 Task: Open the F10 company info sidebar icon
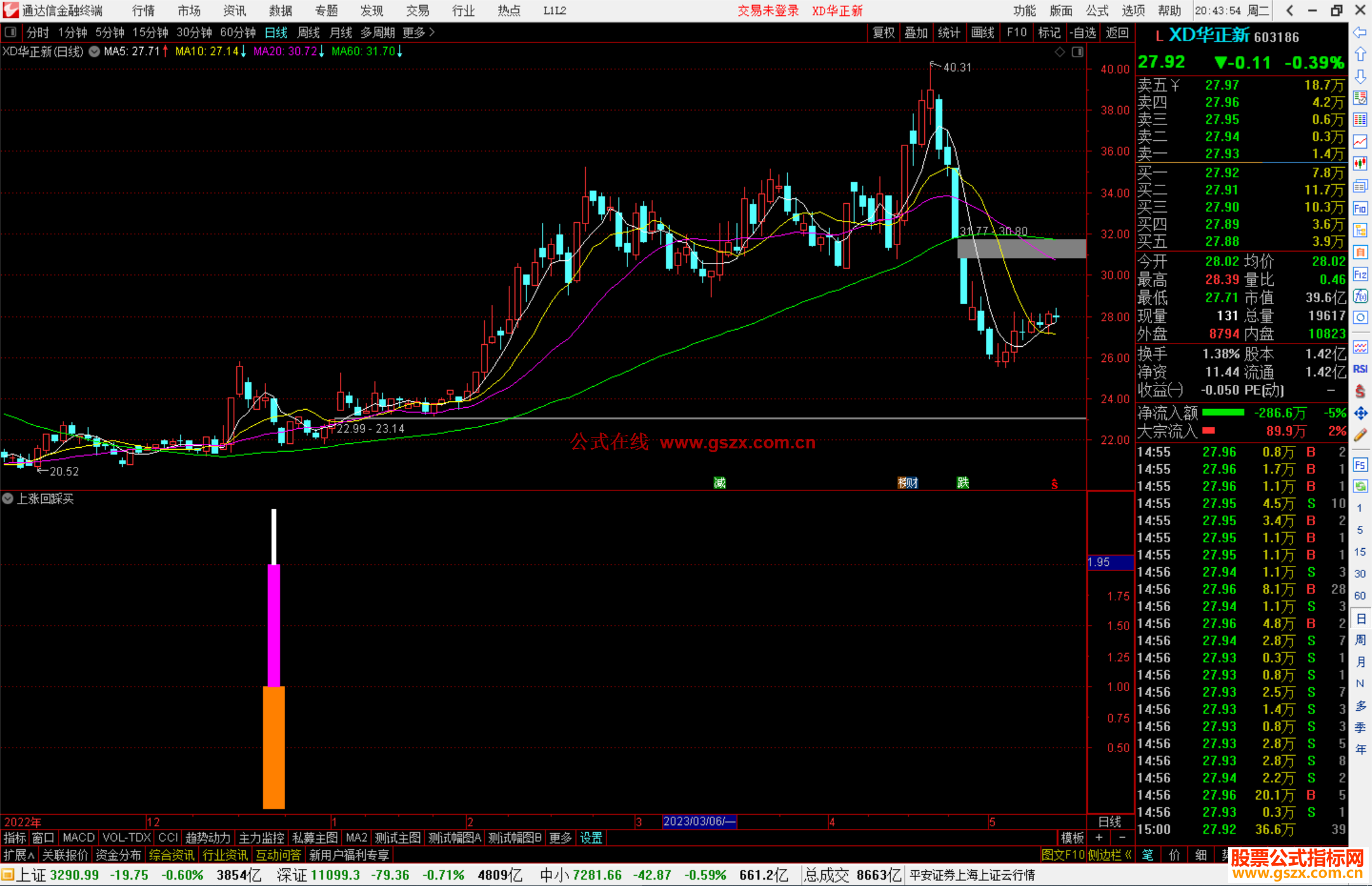(1360, 209)
